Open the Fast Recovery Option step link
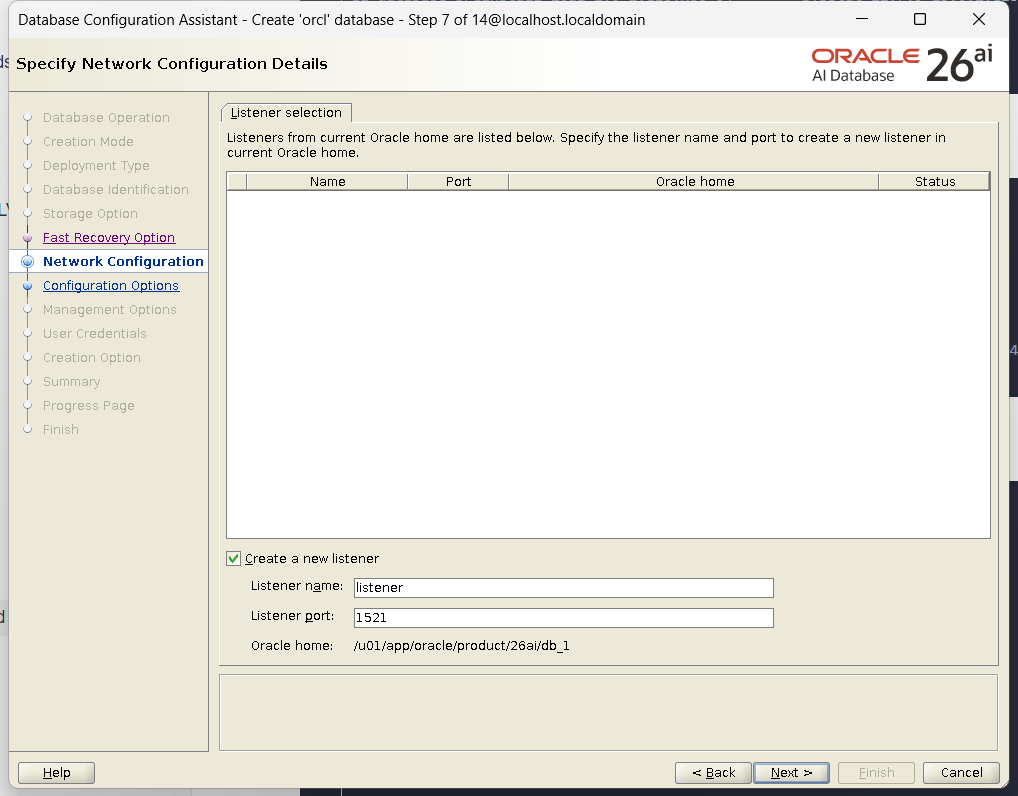This screenshot has height=796, width=1018. click(108, 238)
